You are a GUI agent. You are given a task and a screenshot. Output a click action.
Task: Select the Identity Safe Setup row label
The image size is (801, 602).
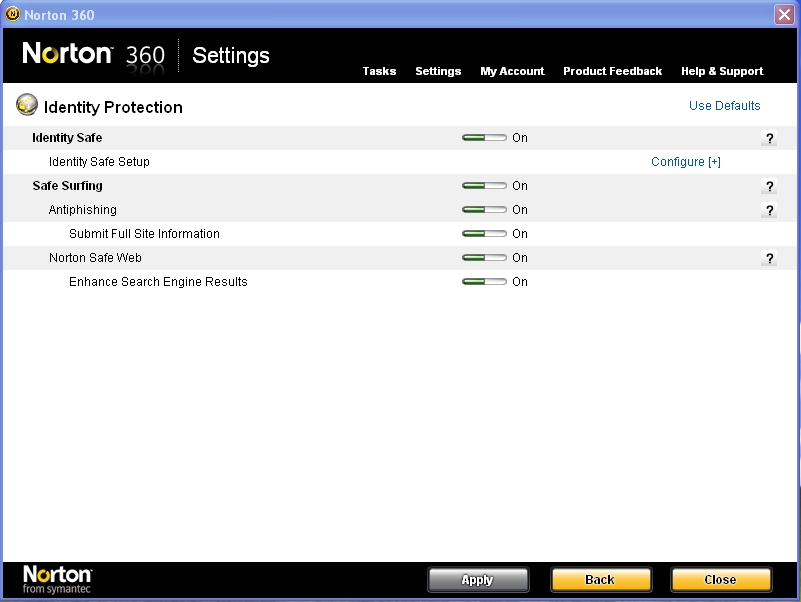99,162
